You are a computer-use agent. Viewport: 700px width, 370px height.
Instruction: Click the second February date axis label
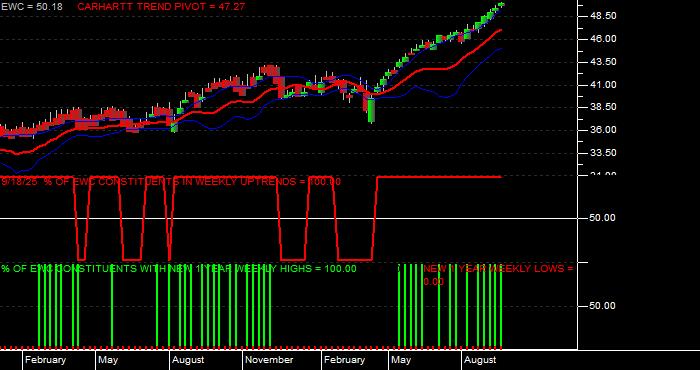tap(344, 360)
